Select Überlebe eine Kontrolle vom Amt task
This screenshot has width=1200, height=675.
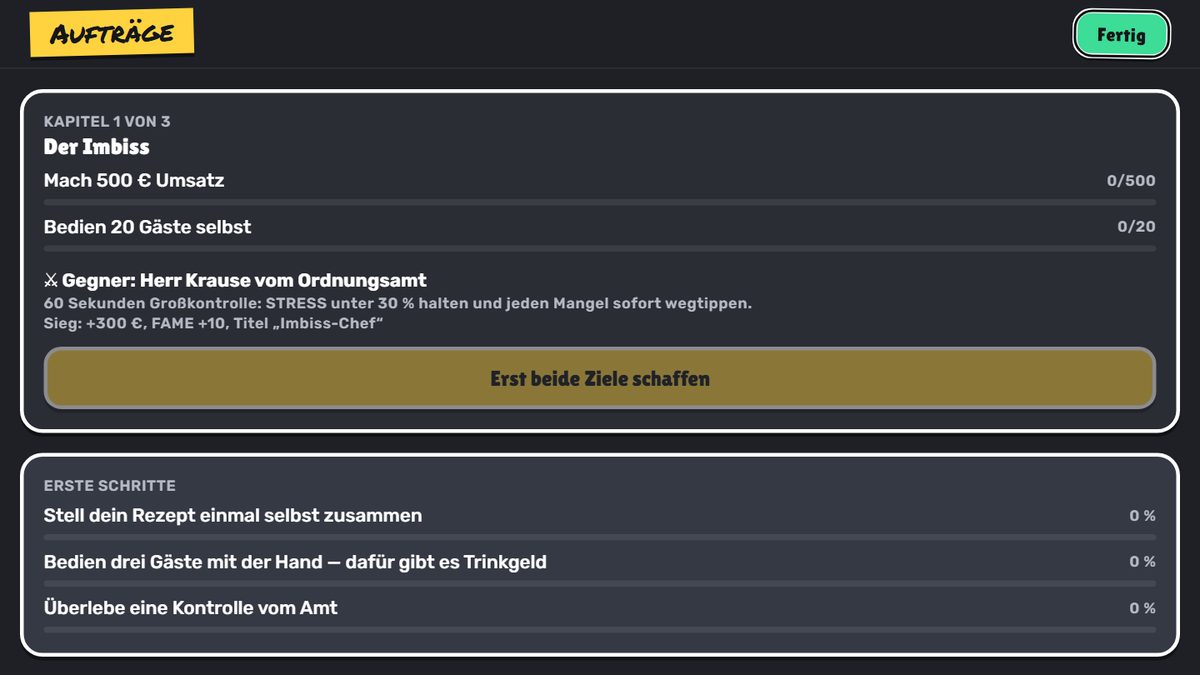click(x=191, y=608)
